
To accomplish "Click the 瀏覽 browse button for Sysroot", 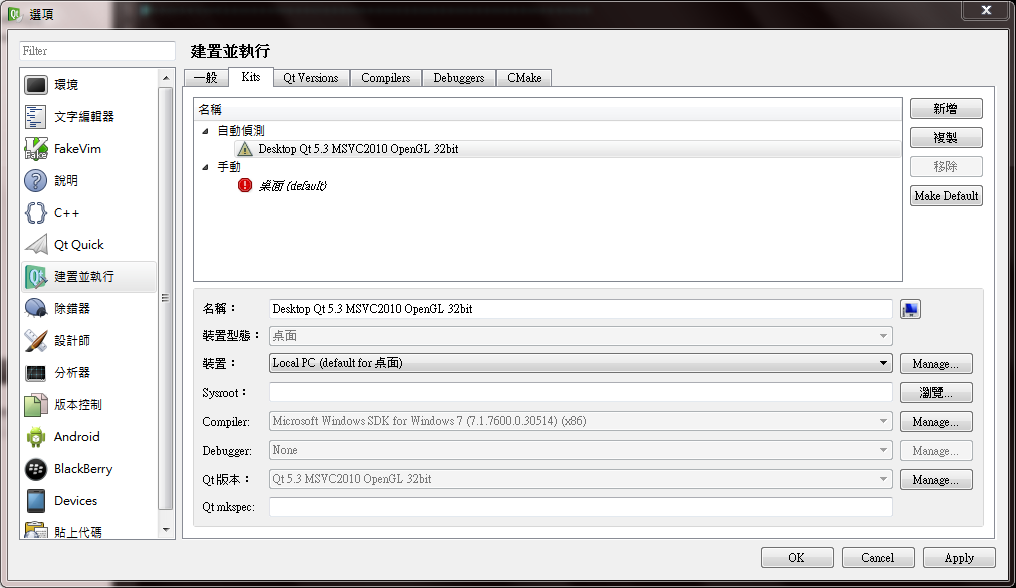I will click(936, 392).
